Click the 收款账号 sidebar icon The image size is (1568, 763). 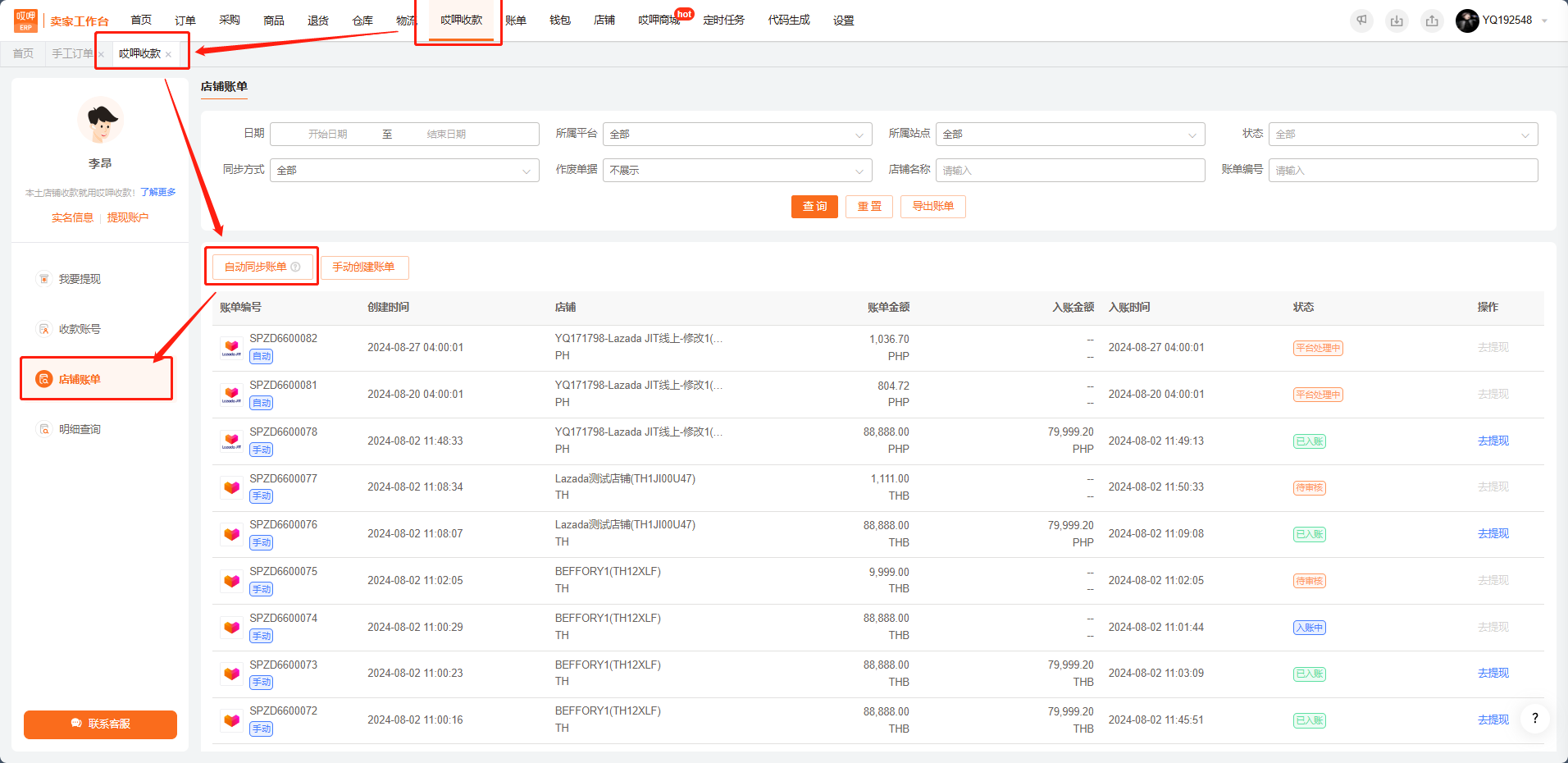pos(44,329)
